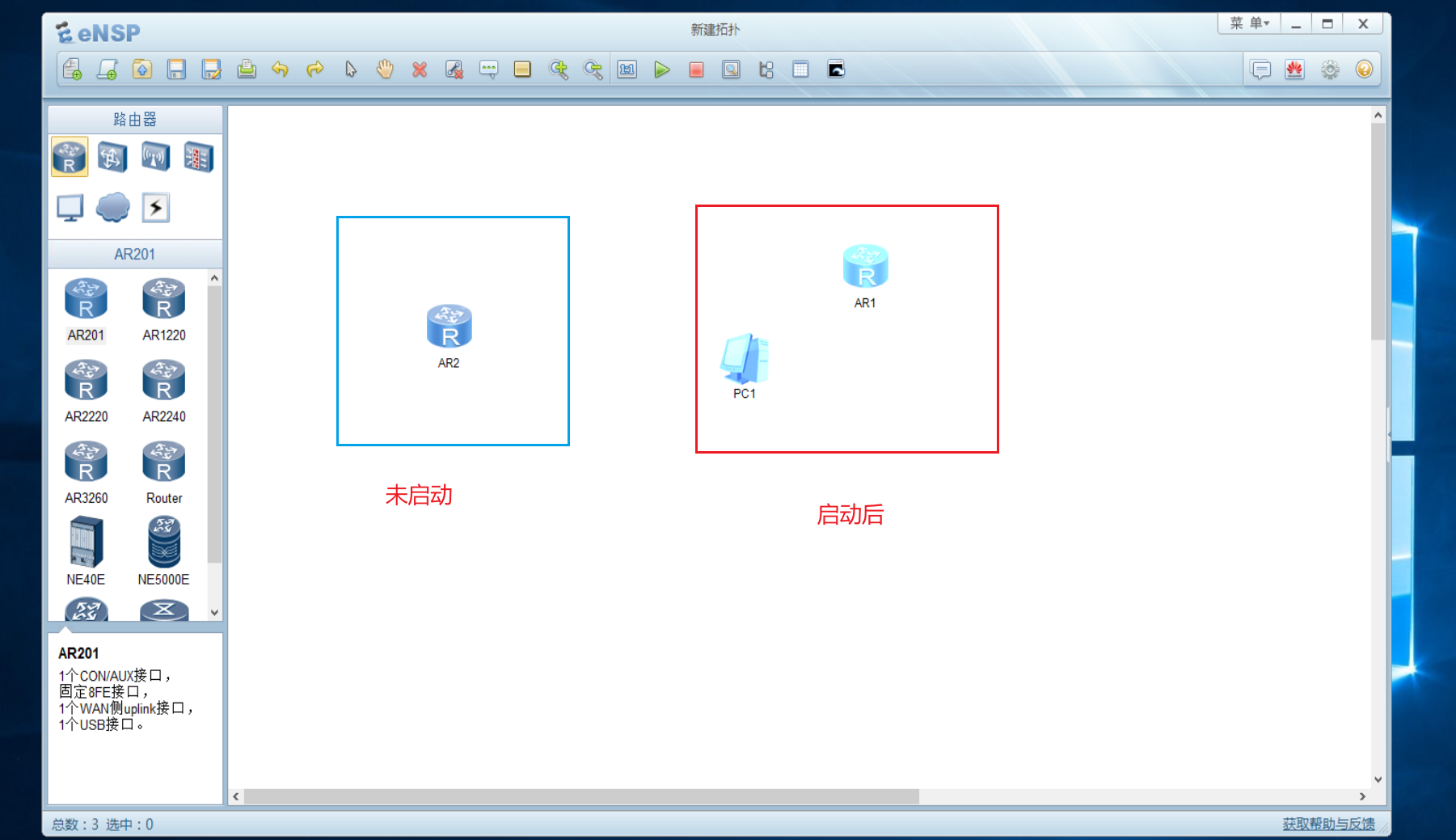Click the horizontal scrollbar thumb
Viewport: 1456px width, 840px height.
click(581, 796)
